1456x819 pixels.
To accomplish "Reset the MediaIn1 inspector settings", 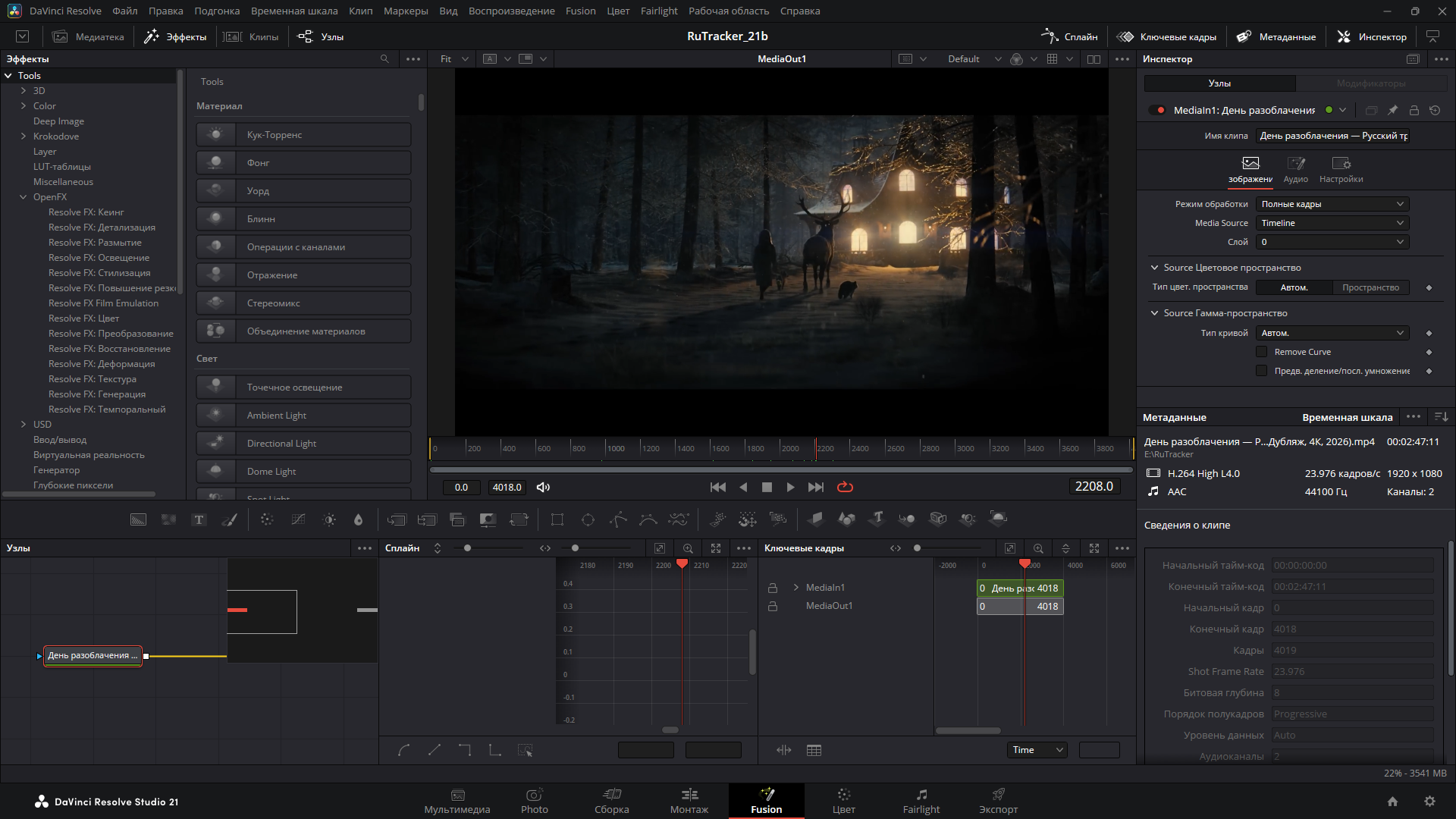I will (1435, 110).
